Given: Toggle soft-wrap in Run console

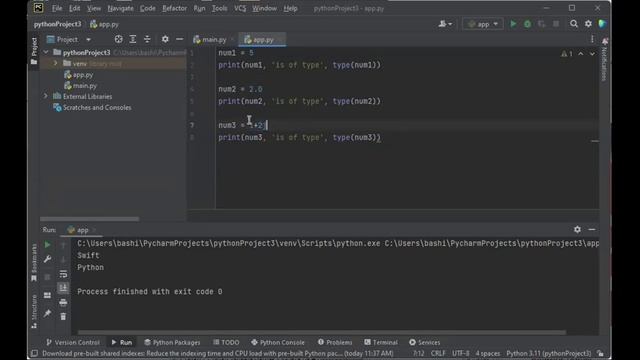Looking at the screenshot, I should coord(63,274).
